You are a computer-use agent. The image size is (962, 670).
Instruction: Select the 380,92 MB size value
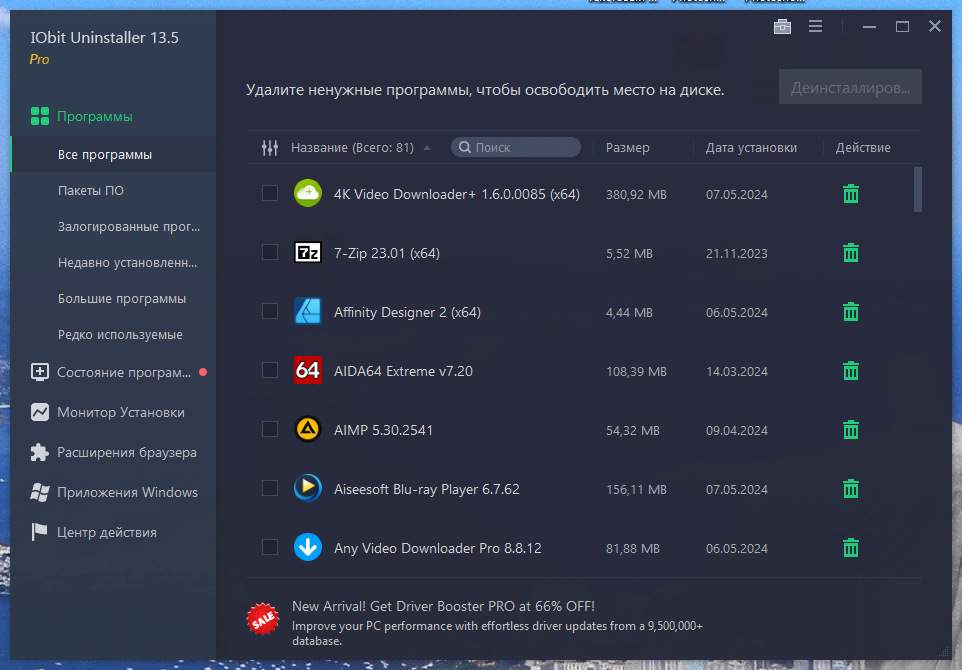[636, 194]
